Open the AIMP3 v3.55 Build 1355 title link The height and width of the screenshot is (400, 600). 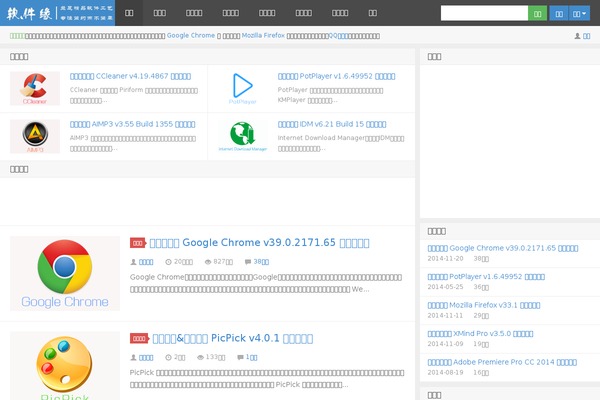click(132, 124)
